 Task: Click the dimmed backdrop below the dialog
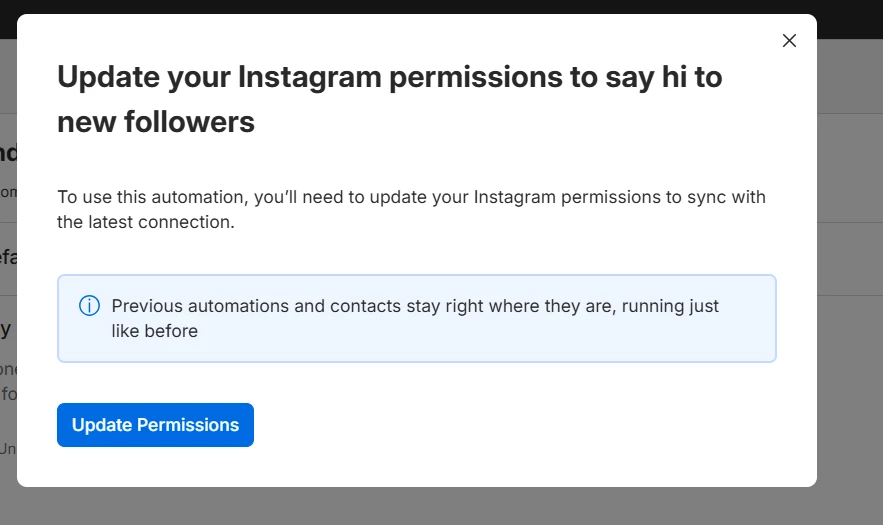pyautogui.click(x=440, y=507)
